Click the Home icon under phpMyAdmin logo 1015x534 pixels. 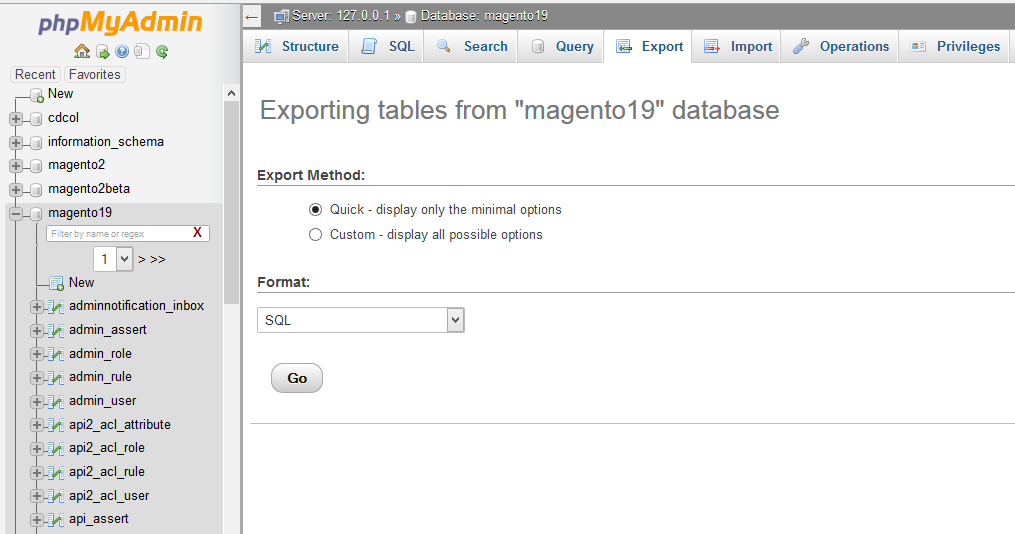82,51
